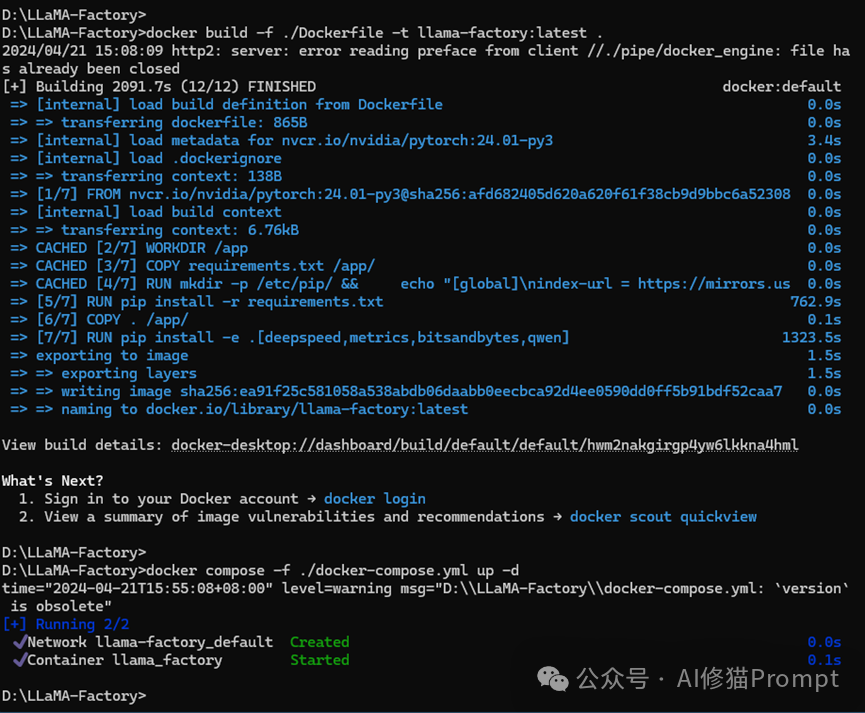Click the "AI修猫Prompt" watermark text

coord(757,679)
